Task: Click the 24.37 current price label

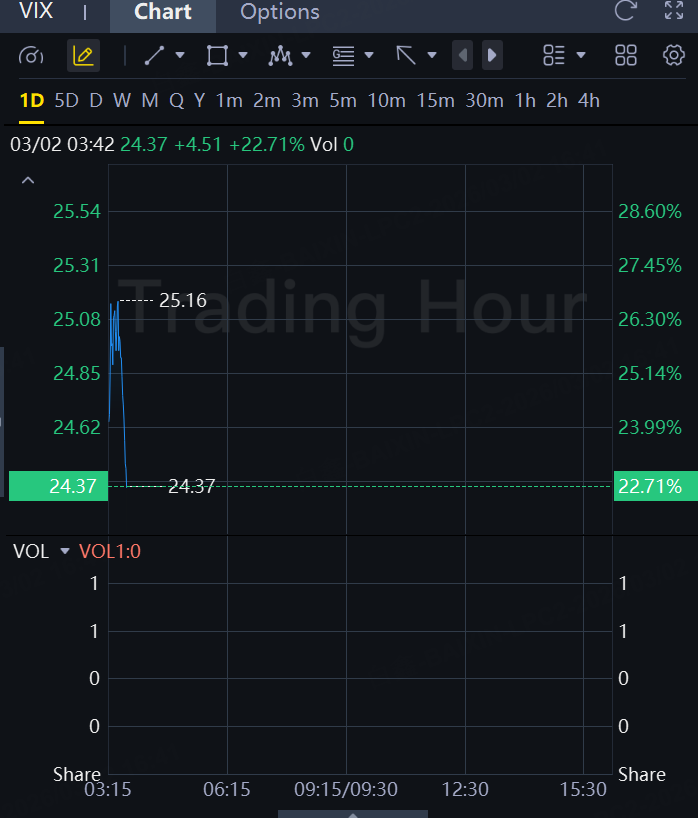Action: tap(57, 486)
